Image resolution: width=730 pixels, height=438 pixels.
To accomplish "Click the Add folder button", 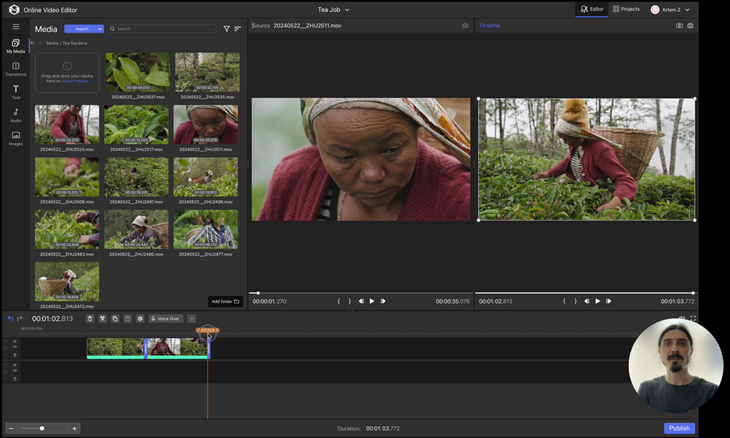I will 225,301.
